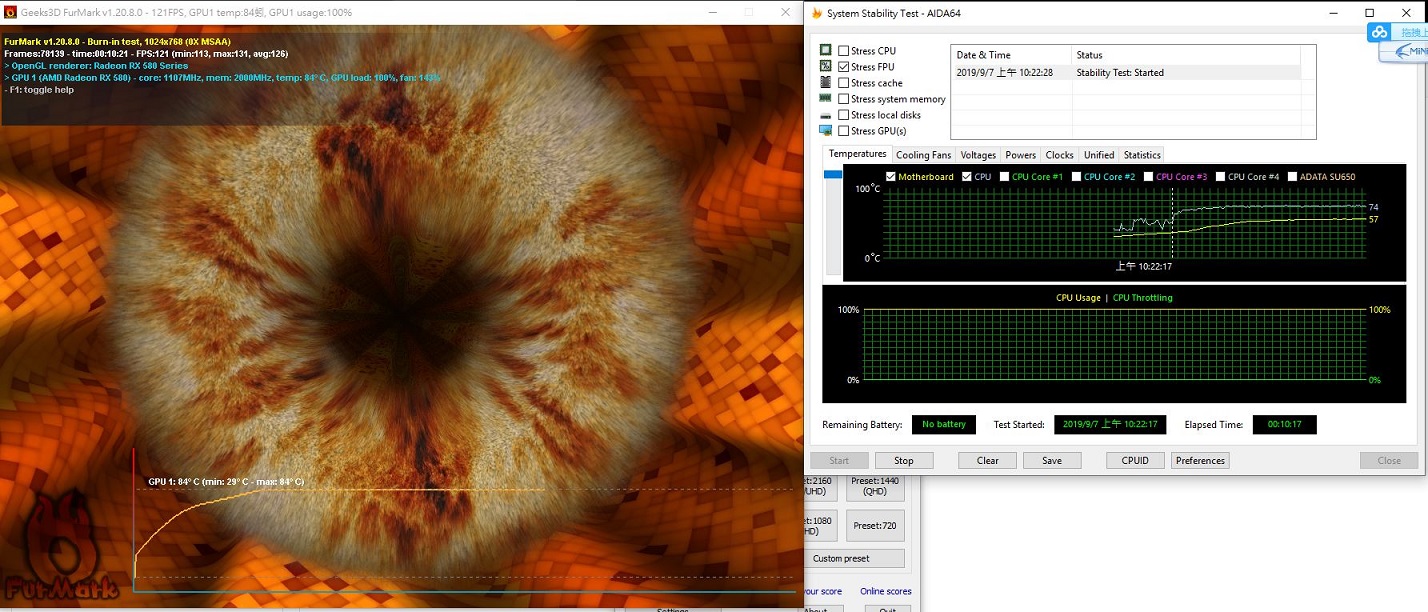Check the CPU Core #2 graph checkbox
The image size is (1428, 612).
coord(1077,177)
